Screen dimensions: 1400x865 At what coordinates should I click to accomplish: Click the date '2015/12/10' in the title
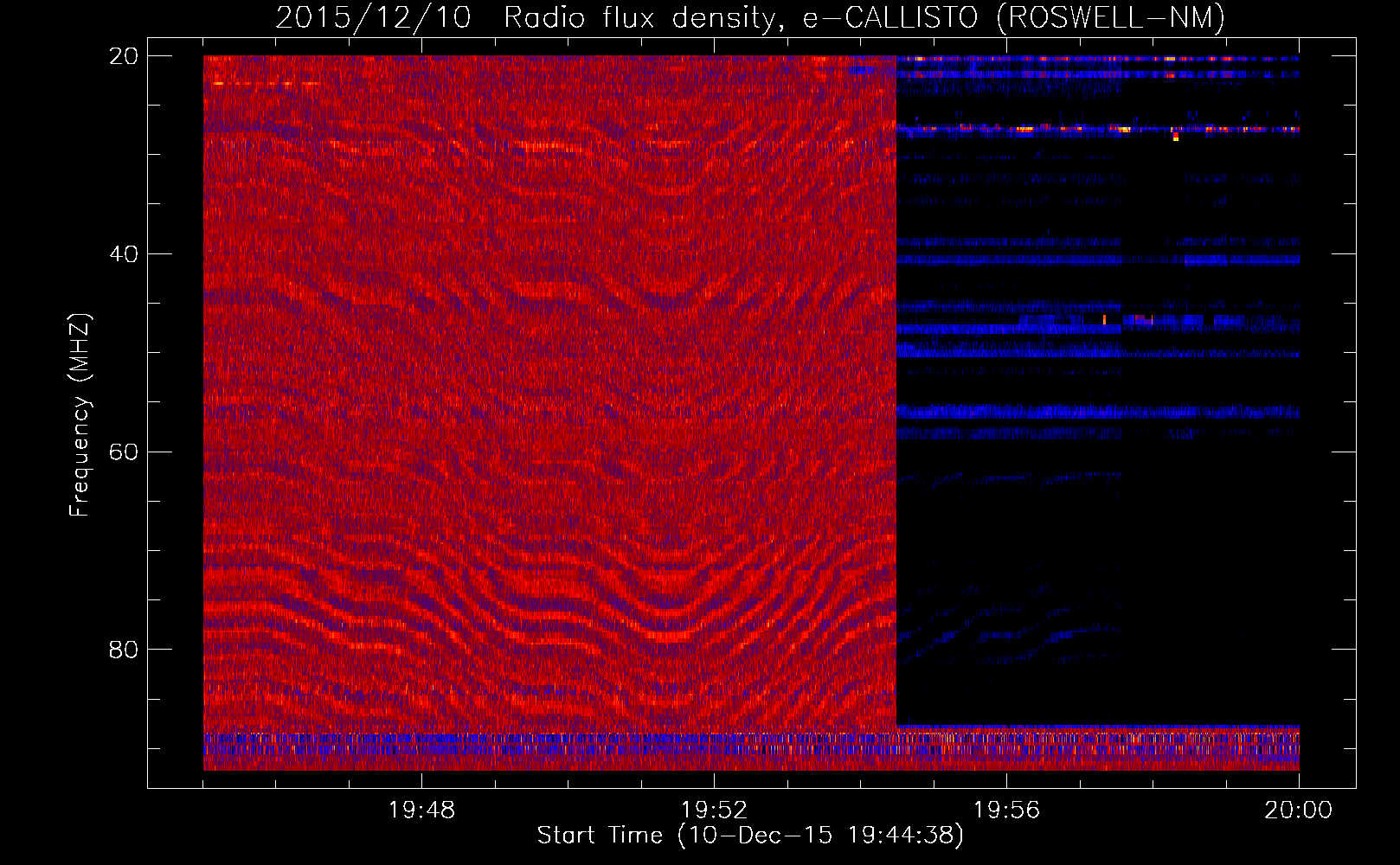[x=374, y=18]
